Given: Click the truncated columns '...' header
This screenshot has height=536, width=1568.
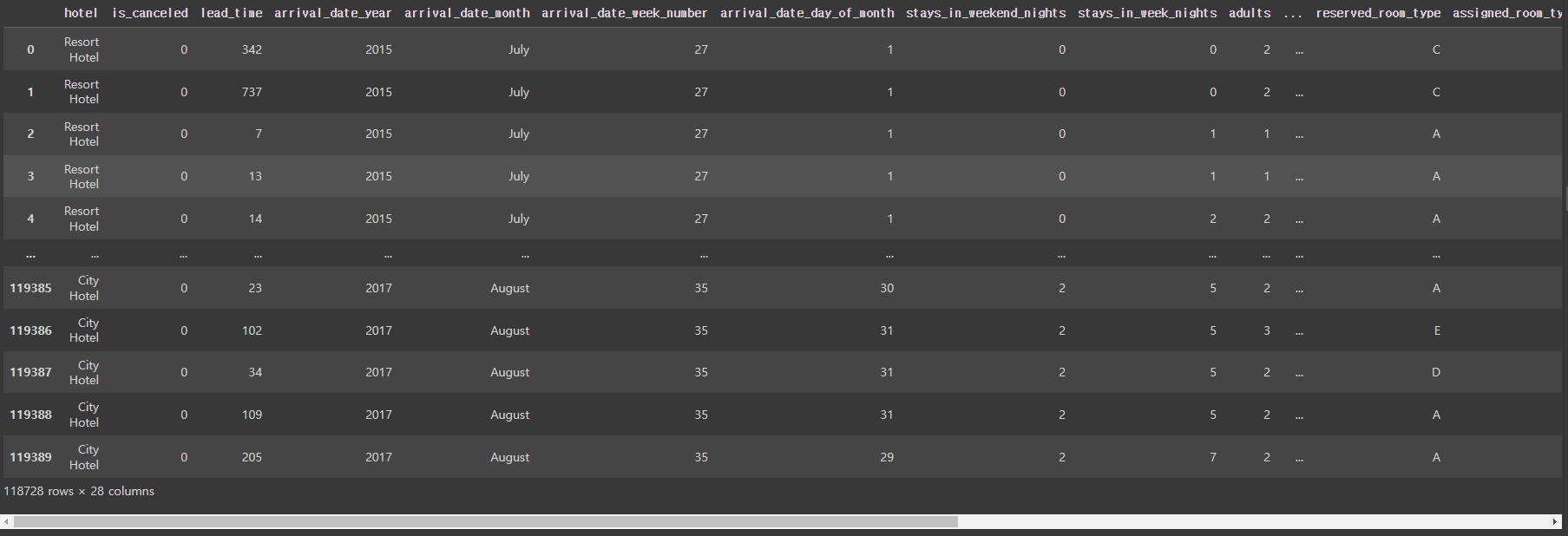Looking at the screenshot, I should (x=1293, y=15).
